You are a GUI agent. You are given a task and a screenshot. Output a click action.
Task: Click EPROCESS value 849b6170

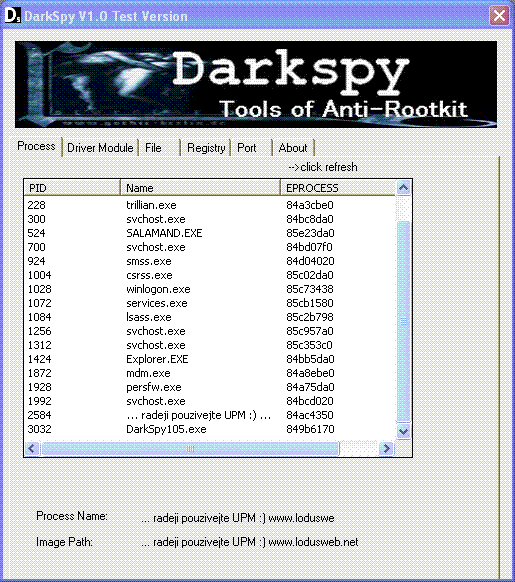tap(310, 429)
